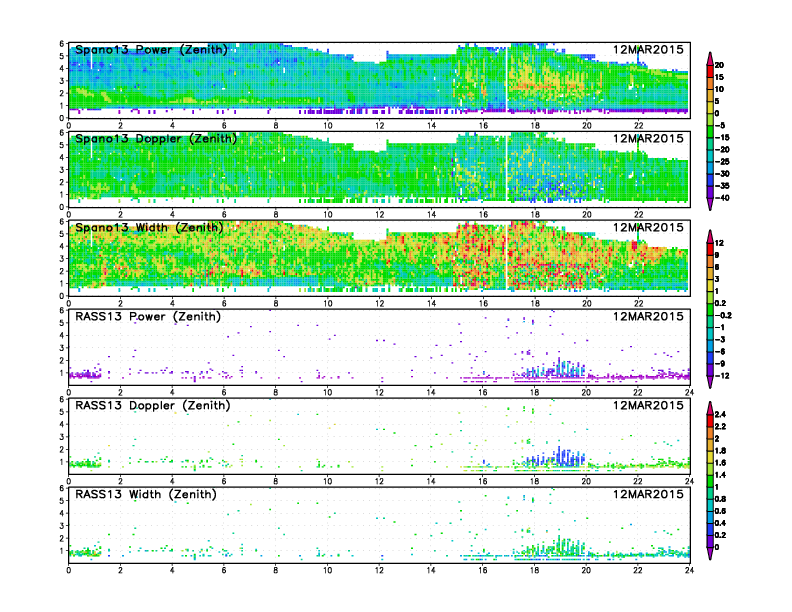Click the 'RASS13 Width (Zenith)' panel title

point(146,494)
